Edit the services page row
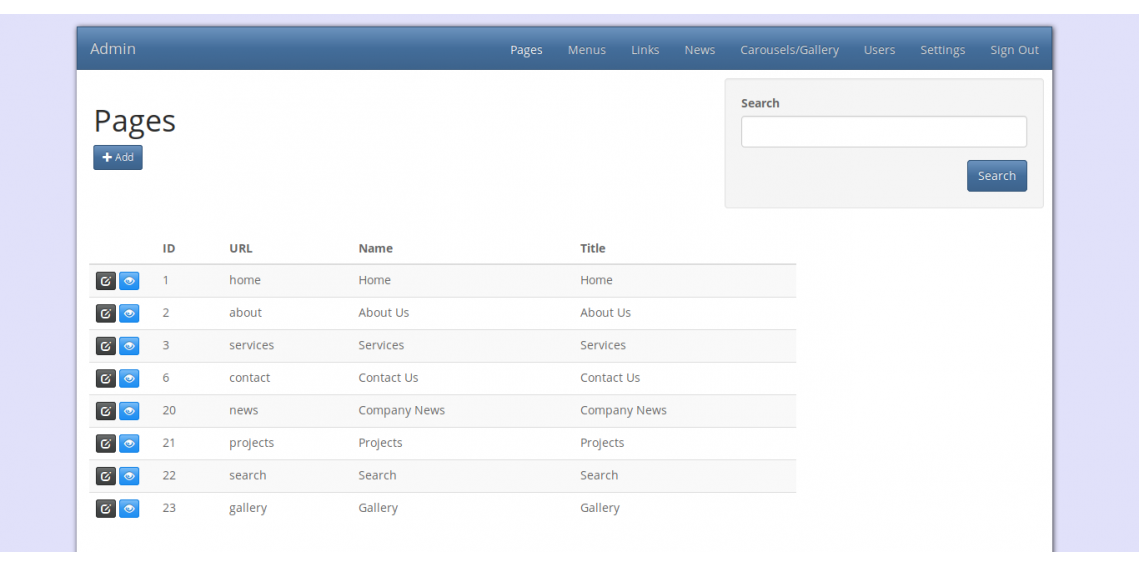Image resolution: width=1139 pixels, height=566 pixels. [x=106, y=346]
